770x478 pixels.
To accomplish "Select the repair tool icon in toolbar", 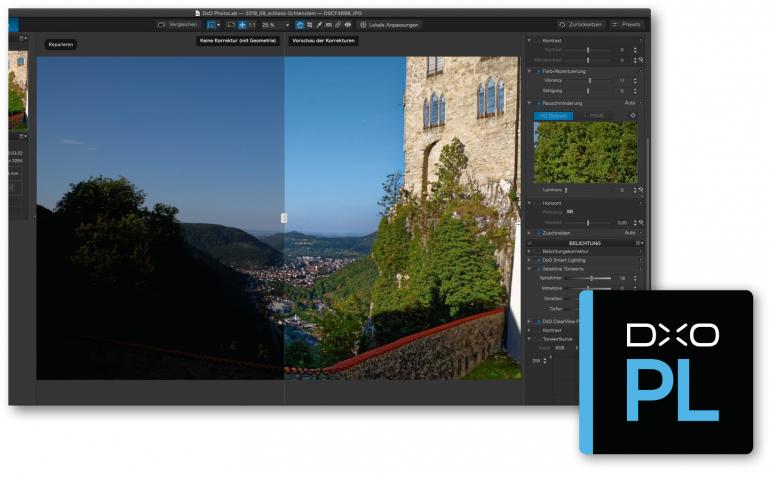I will pyautogui.click(x=338, y=25).
